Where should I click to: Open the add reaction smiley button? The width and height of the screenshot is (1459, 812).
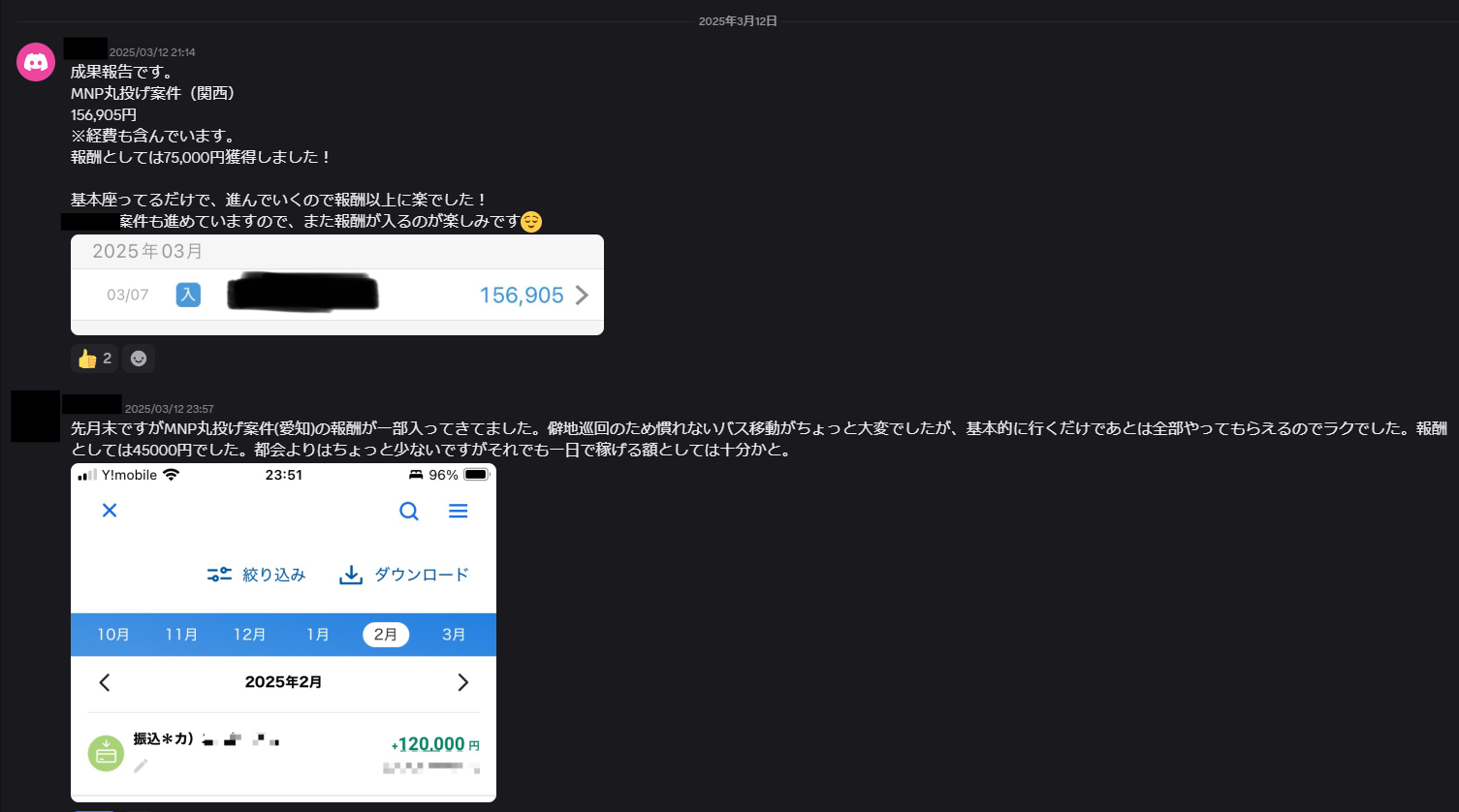click(139, 359)
